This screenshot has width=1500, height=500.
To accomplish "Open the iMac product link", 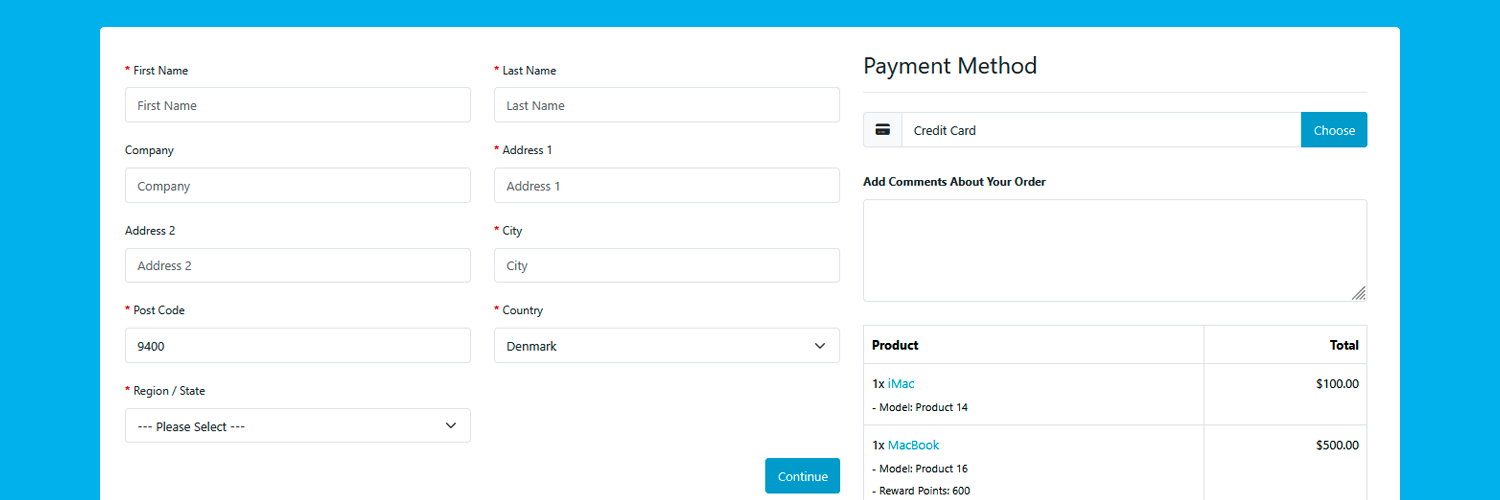I will pyautogui.click(x=900, y=384).
